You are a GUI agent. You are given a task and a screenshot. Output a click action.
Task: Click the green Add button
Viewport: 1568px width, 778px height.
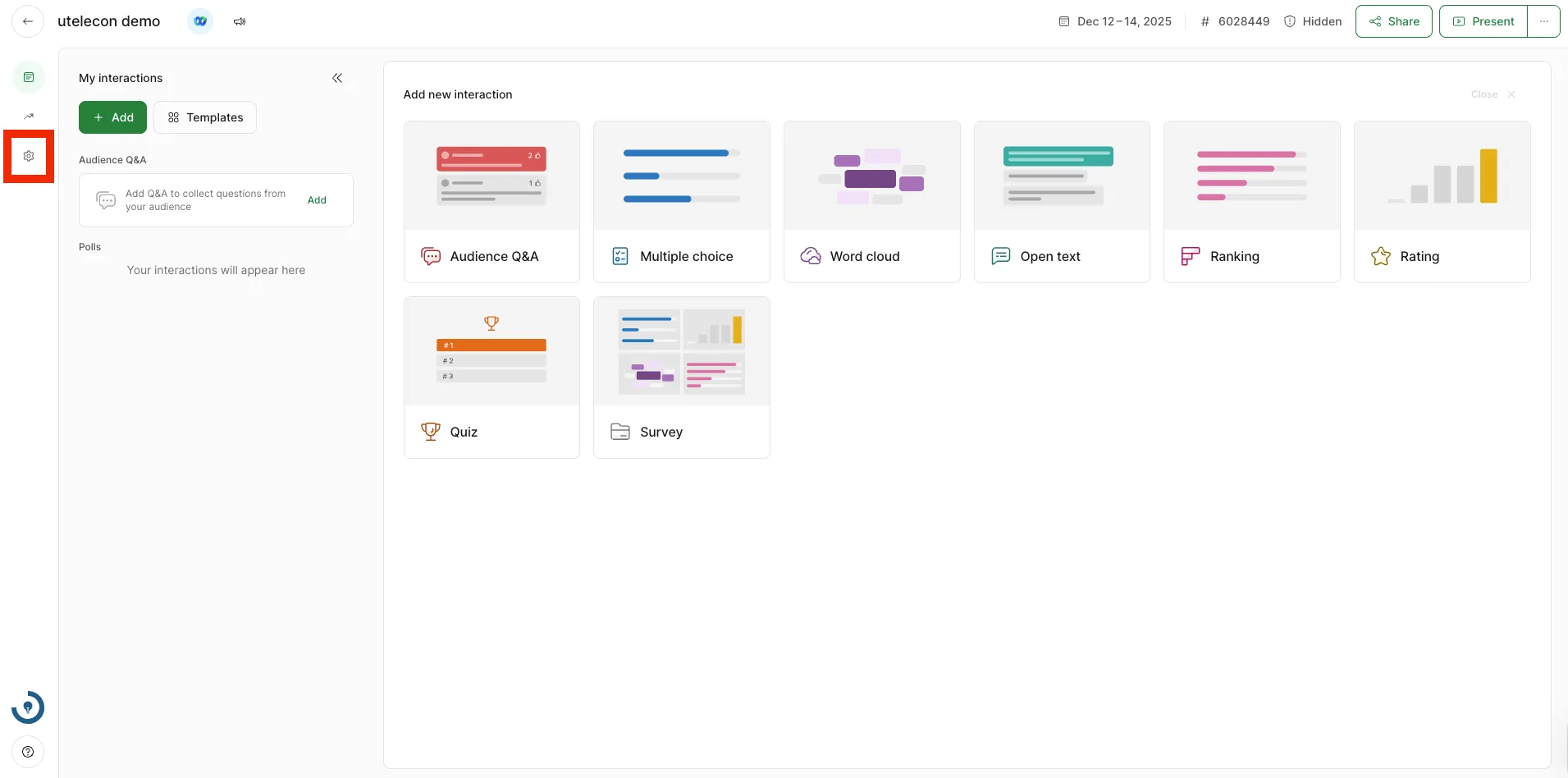[112, 117]
